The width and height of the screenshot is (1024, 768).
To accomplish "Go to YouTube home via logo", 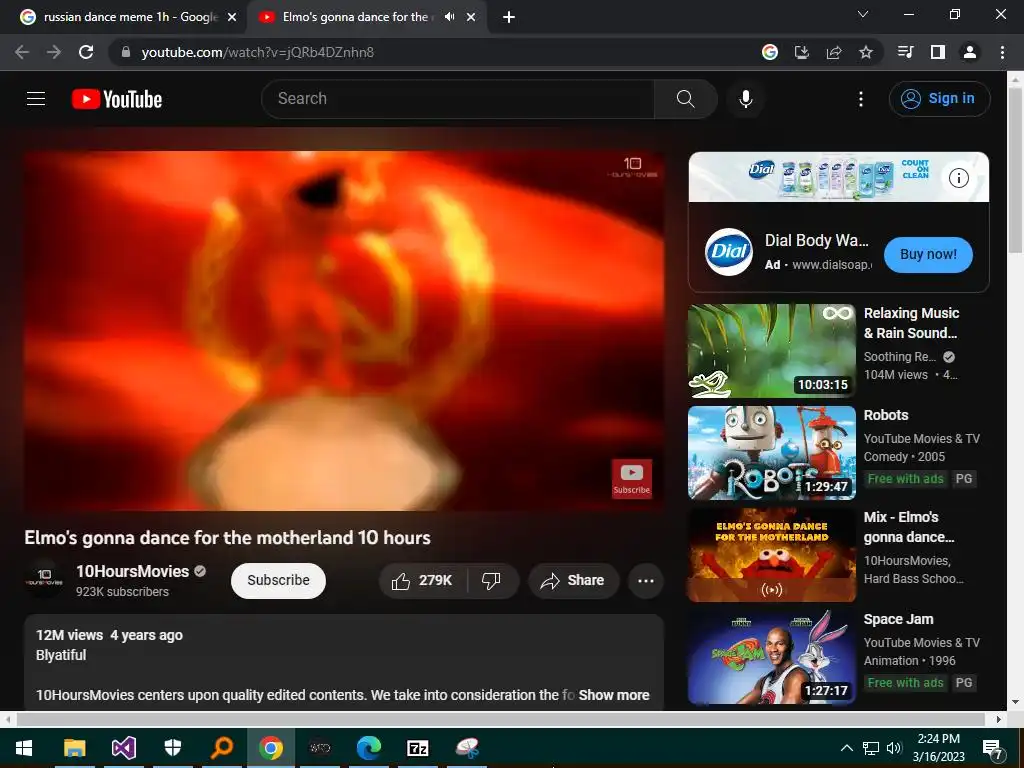I will point(117,99).
